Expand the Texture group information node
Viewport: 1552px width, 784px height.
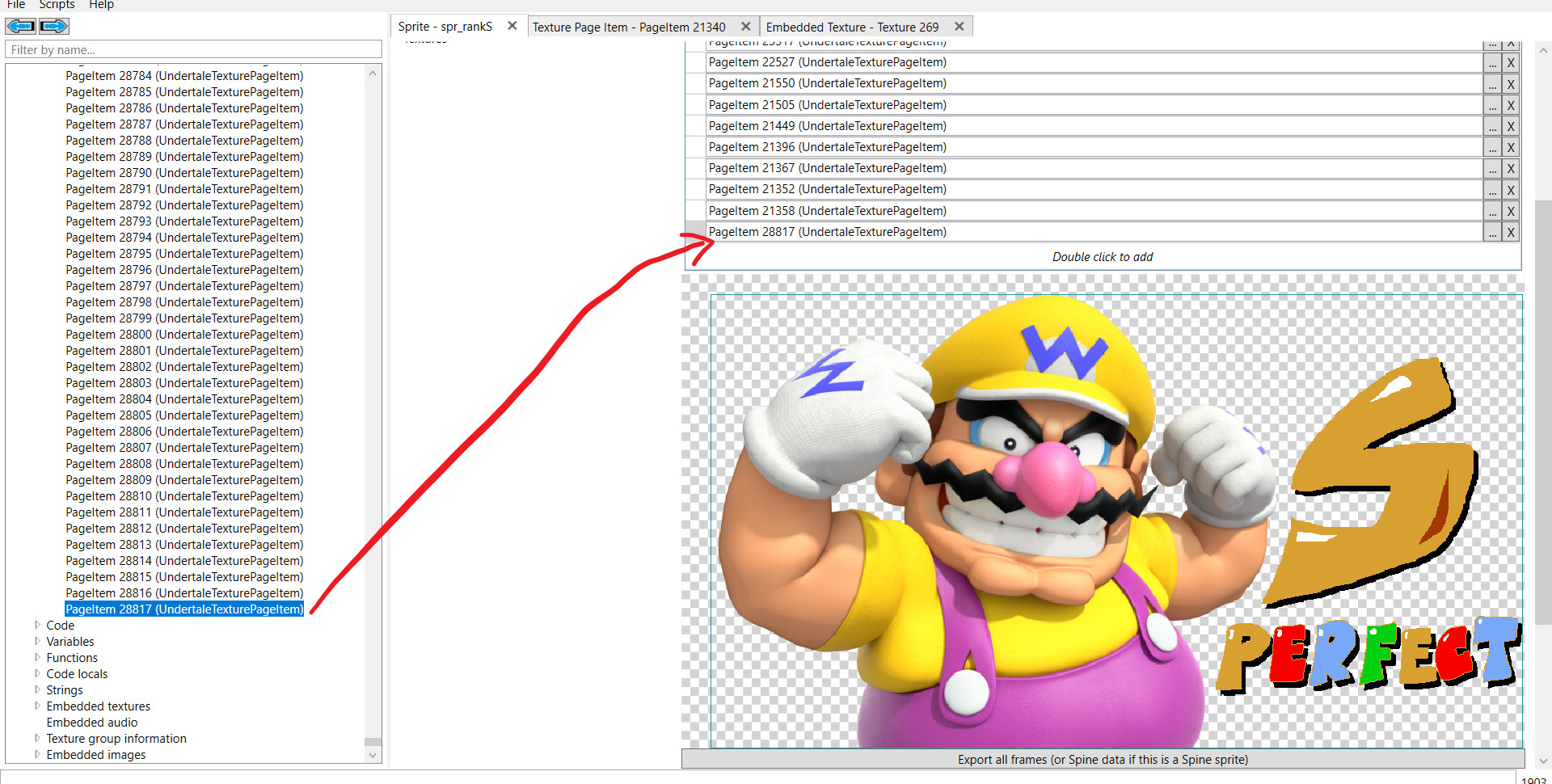pos(37,738)
